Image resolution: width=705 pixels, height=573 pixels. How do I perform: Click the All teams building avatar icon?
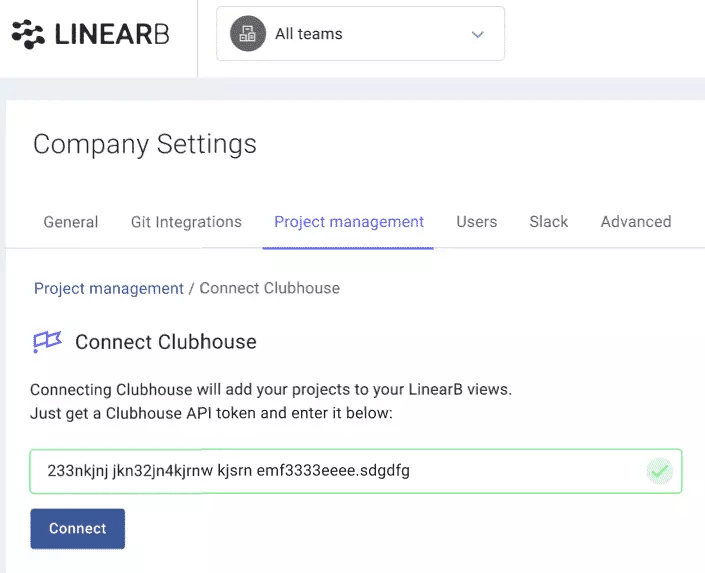[248, 34]
